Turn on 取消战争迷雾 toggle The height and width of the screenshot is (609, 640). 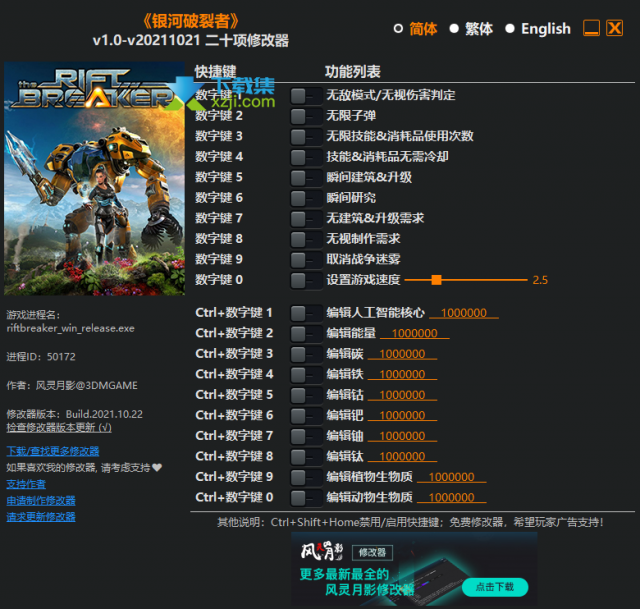click(306, 260)
